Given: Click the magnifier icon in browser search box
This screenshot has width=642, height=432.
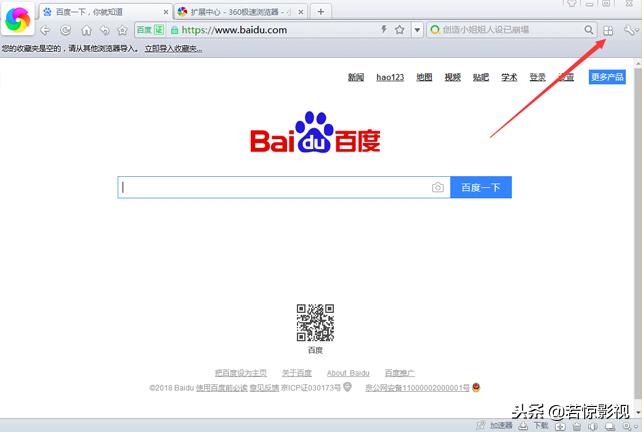Looking at the screenshot, I should pos(588,29).
